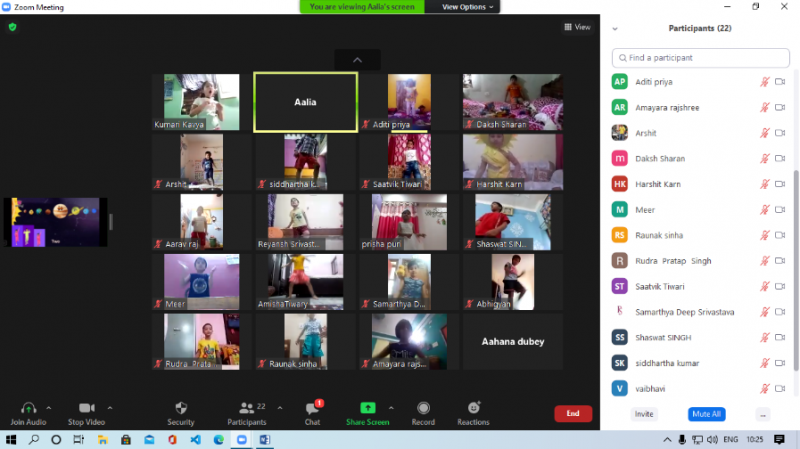Collapse the Participants panel chevron
Screen dimensions: 800x449
click(x=615, y=29)
